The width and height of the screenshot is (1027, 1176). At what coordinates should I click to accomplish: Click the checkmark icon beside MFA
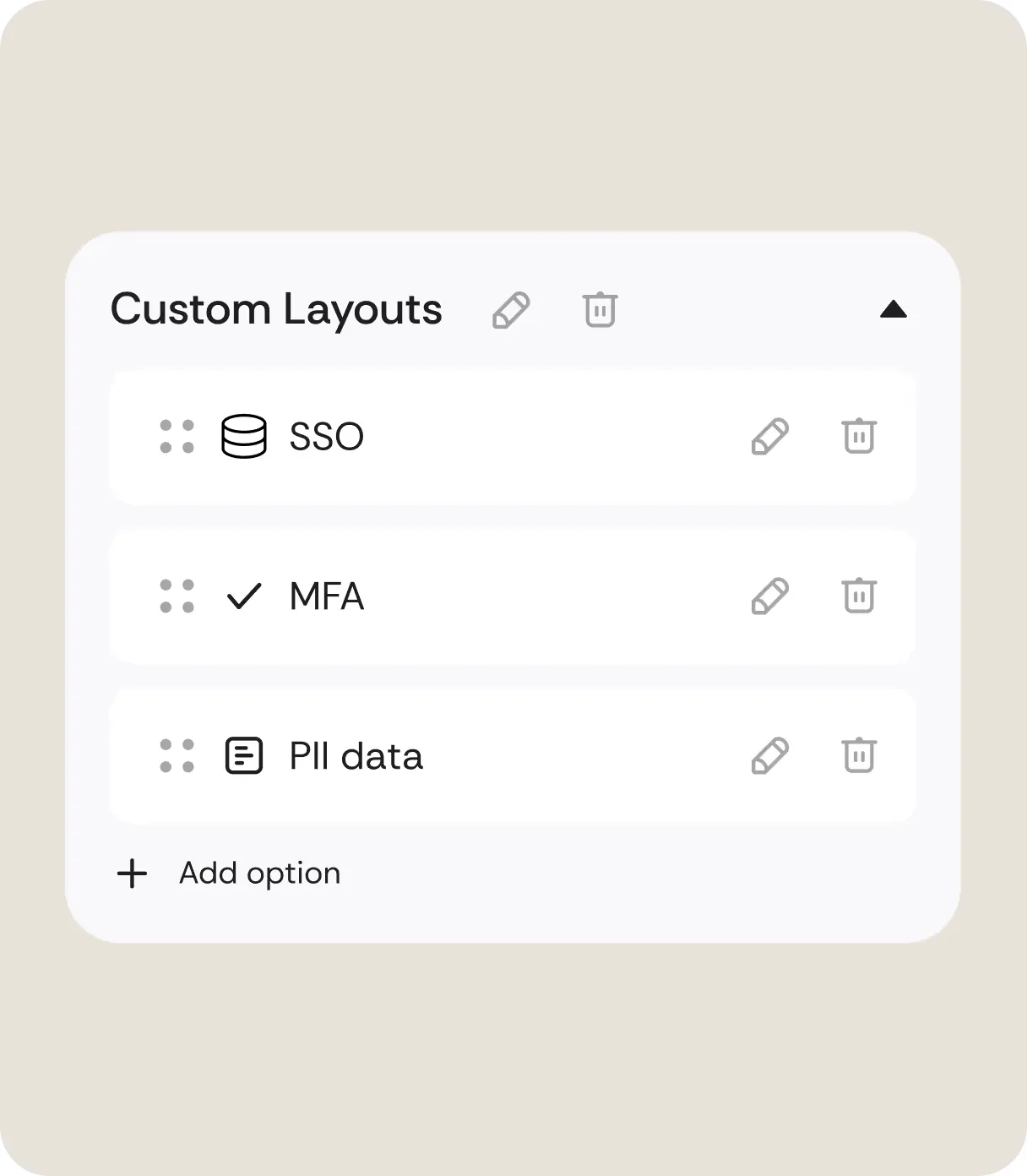click(x=245, y=597)
